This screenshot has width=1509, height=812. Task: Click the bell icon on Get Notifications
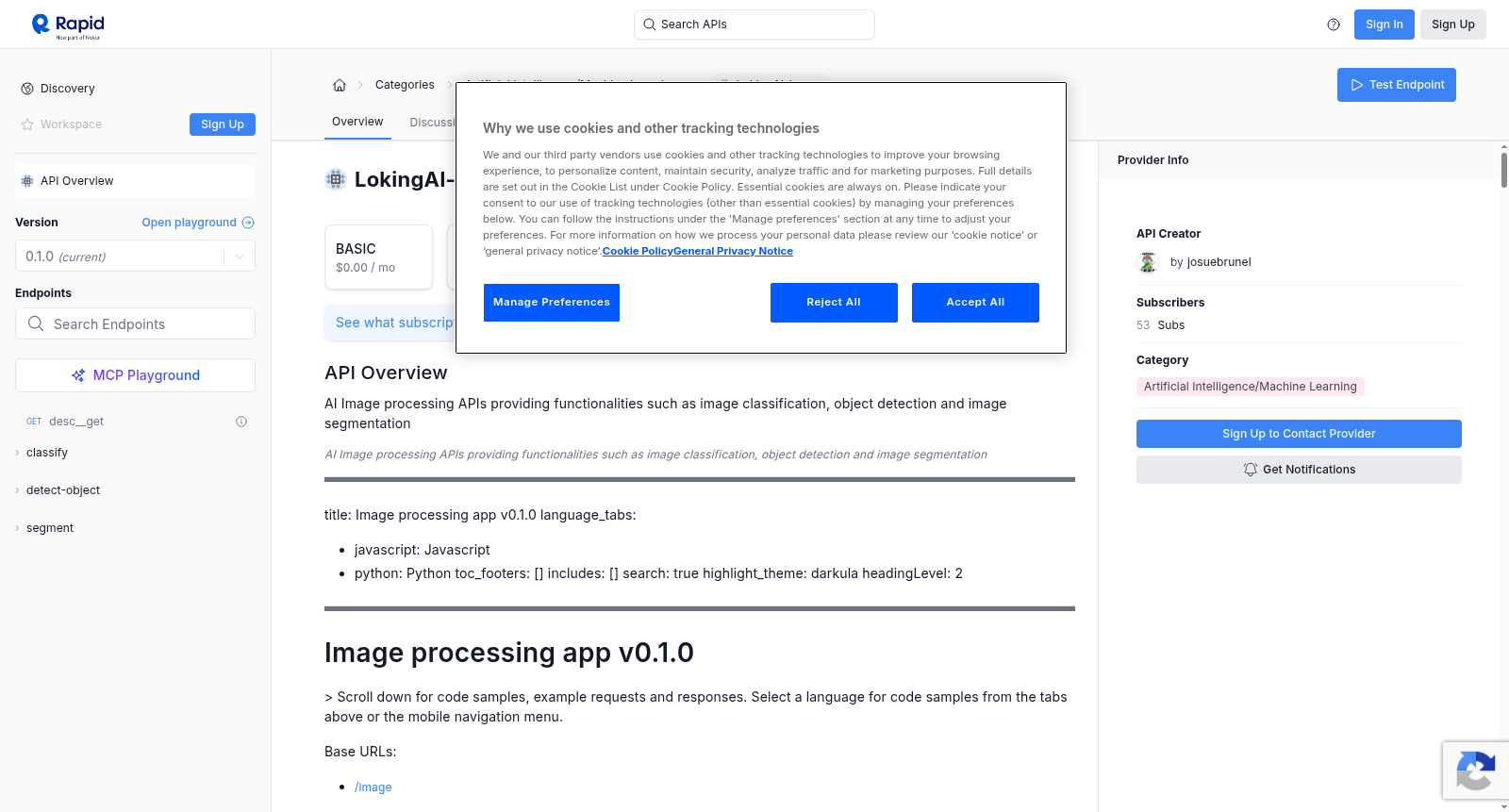click(1251, 470)
